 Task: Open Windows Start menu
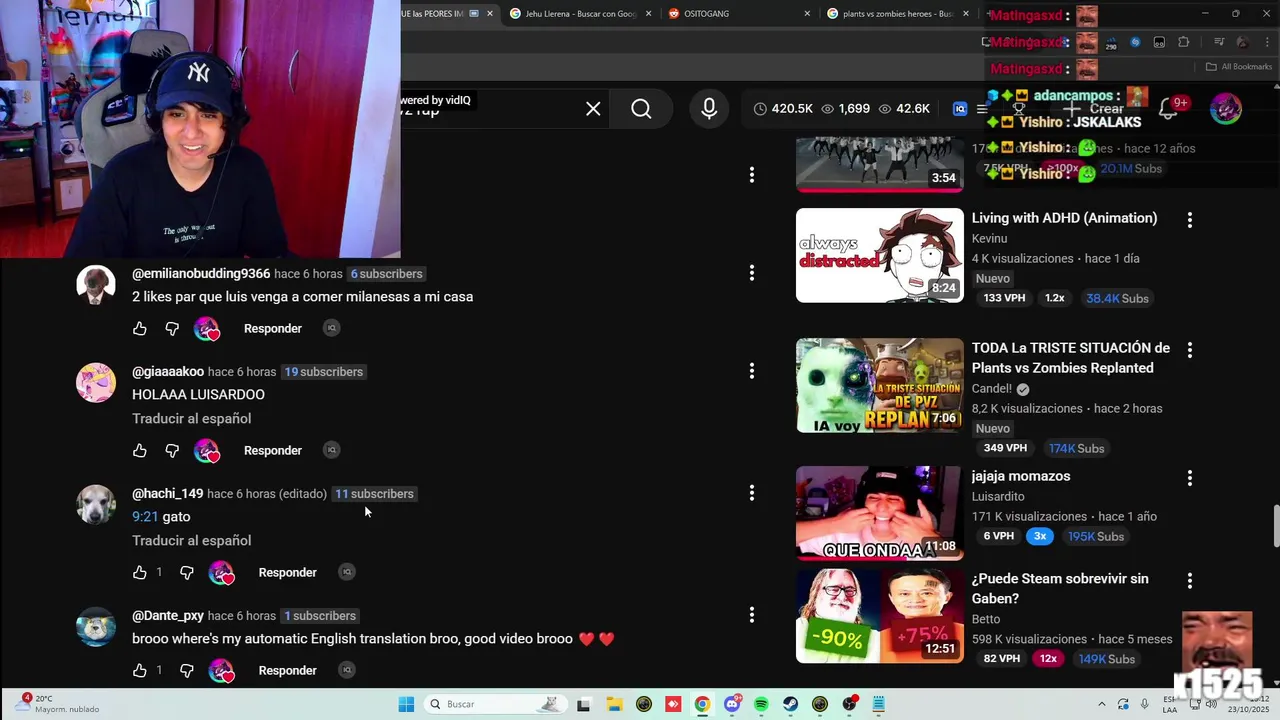406,704
